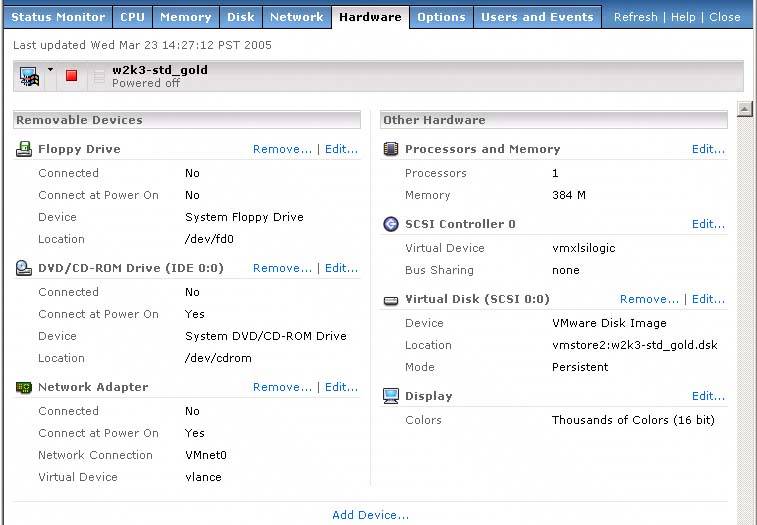Click the Floppy Drive icon
The image size is (757, 525).
coord(24,149)
